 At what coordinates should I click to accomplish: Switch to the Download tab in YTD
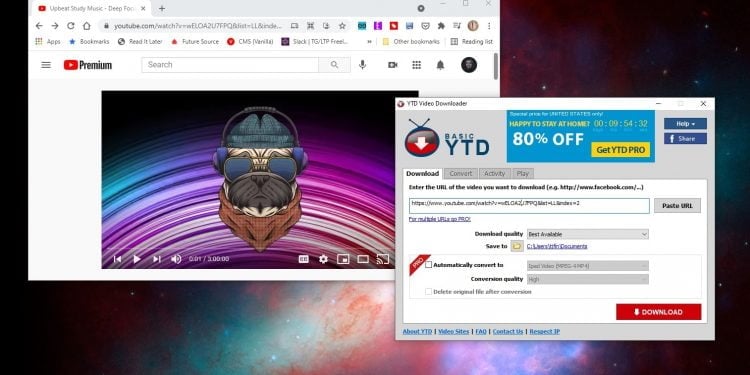(x=422, y=174)
